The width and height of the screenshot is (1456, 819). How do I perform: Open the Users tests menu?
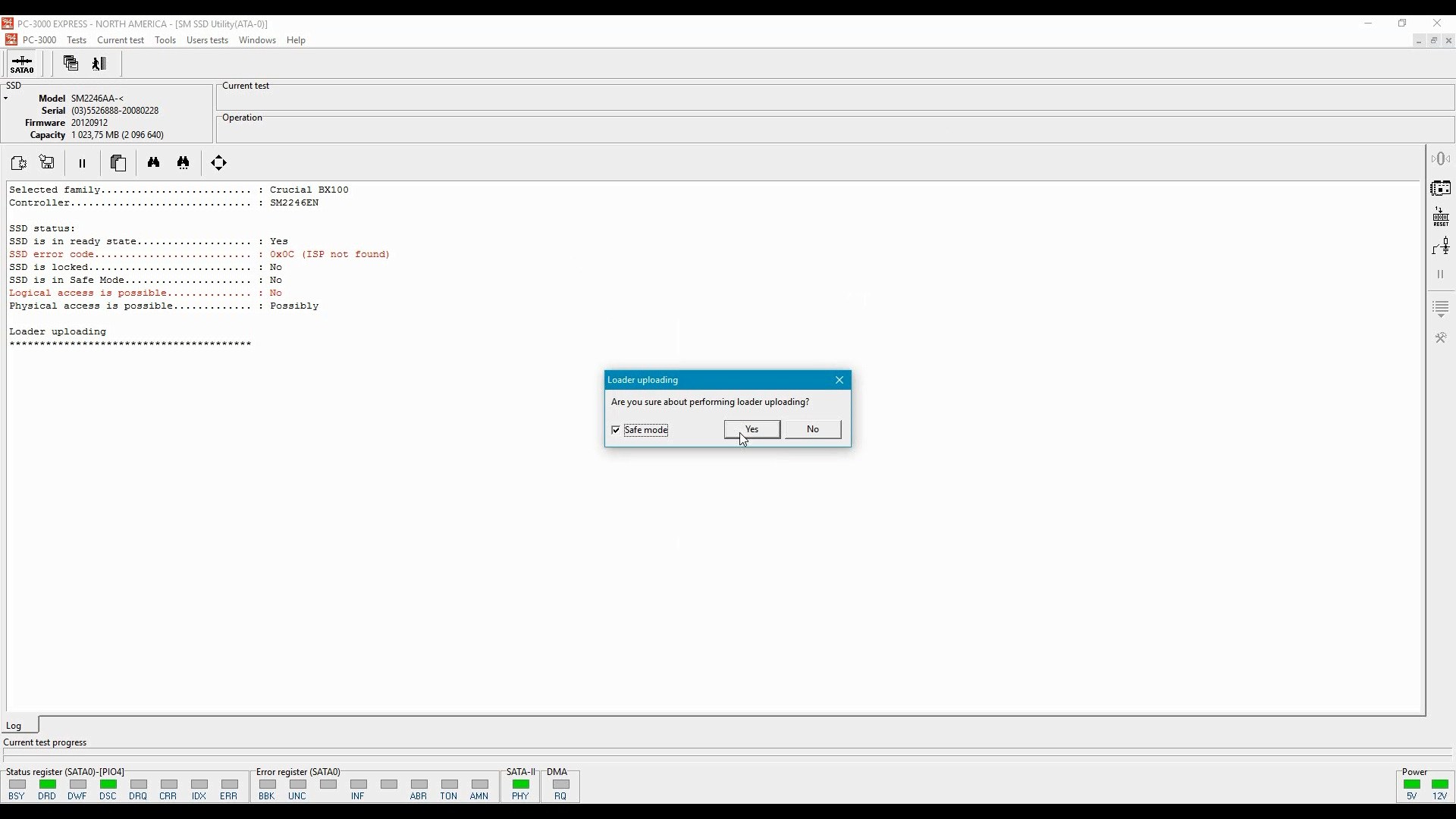[207, 40]
